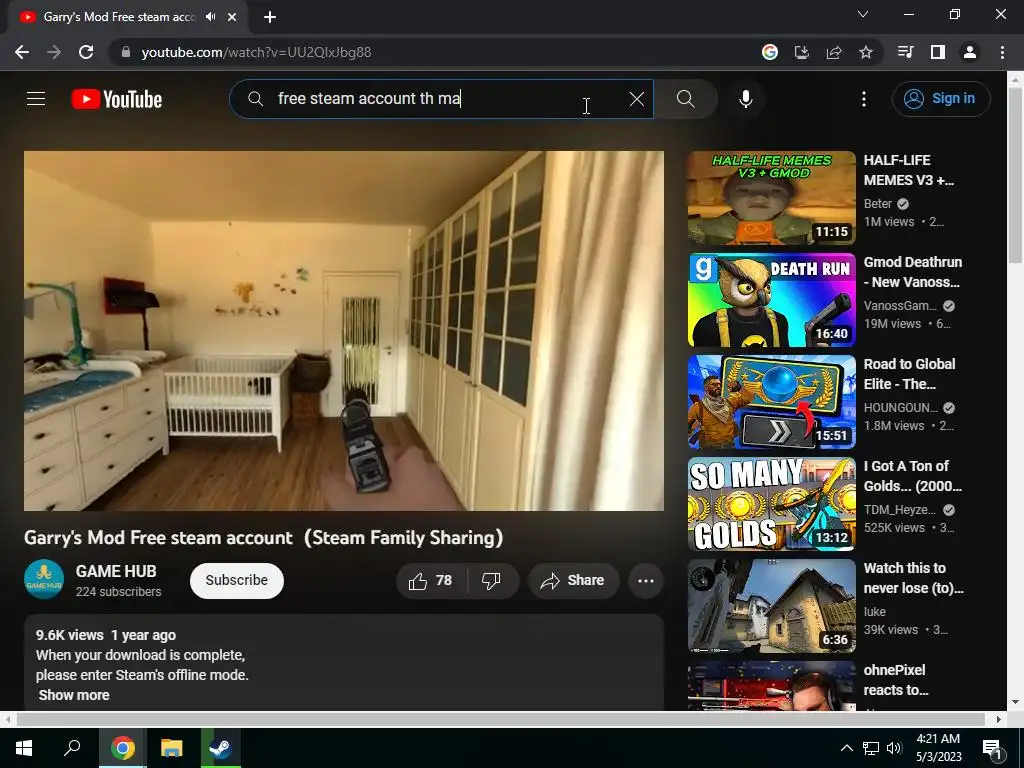Image resolution: width=1024 pixels, height=768 pixels.
Task: Click the VanossGam... channel name
Action: pyautogui.click(x=901, y=306)
